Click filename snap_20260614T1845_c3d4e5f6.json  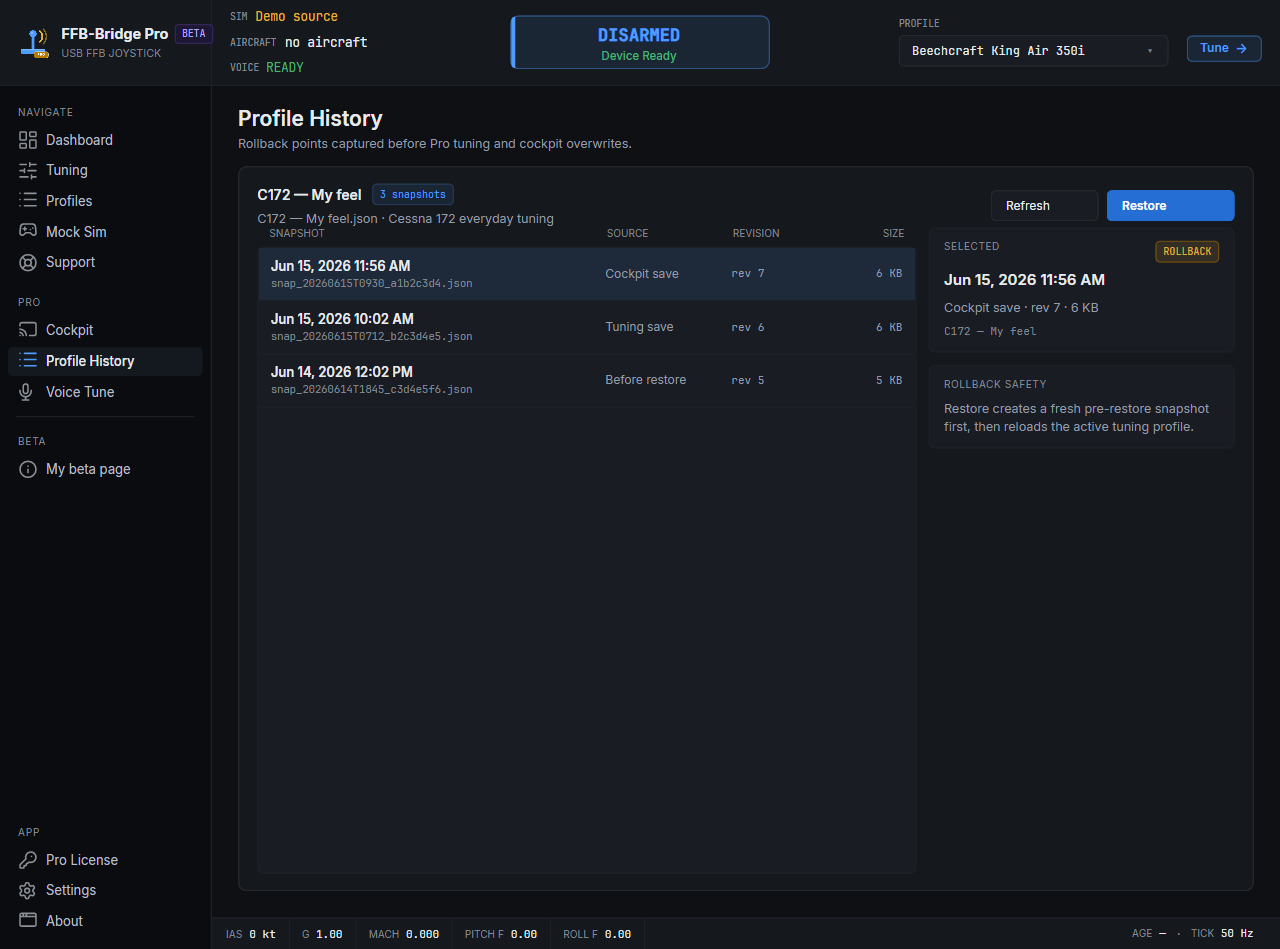pyautogui.click(x=372, y=390)
